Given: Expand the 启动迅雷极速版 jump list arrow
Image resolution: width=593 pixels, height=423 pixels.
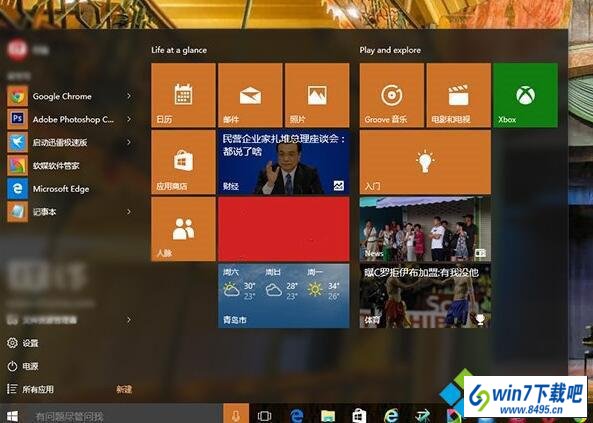Looking at the screenshot, I should [129, 142].
